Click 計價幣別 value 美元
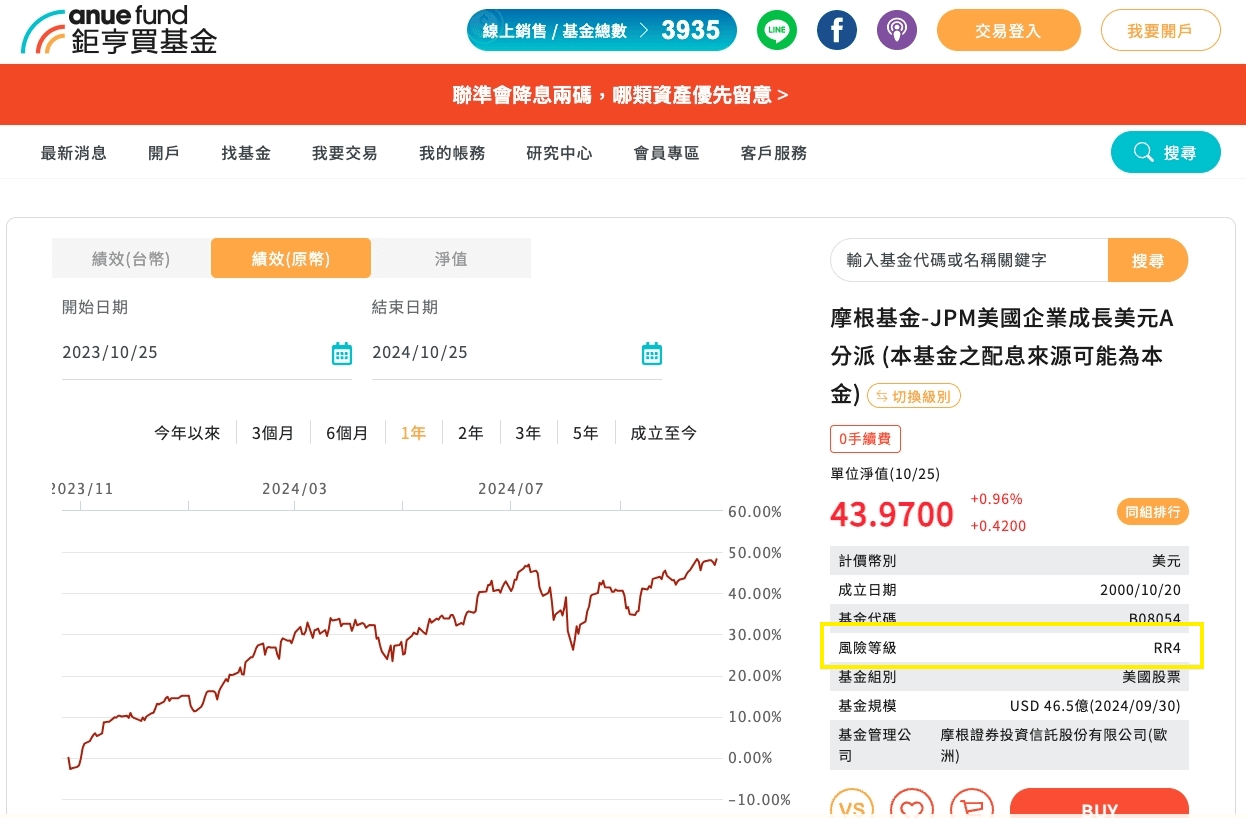 (1166, 561)
